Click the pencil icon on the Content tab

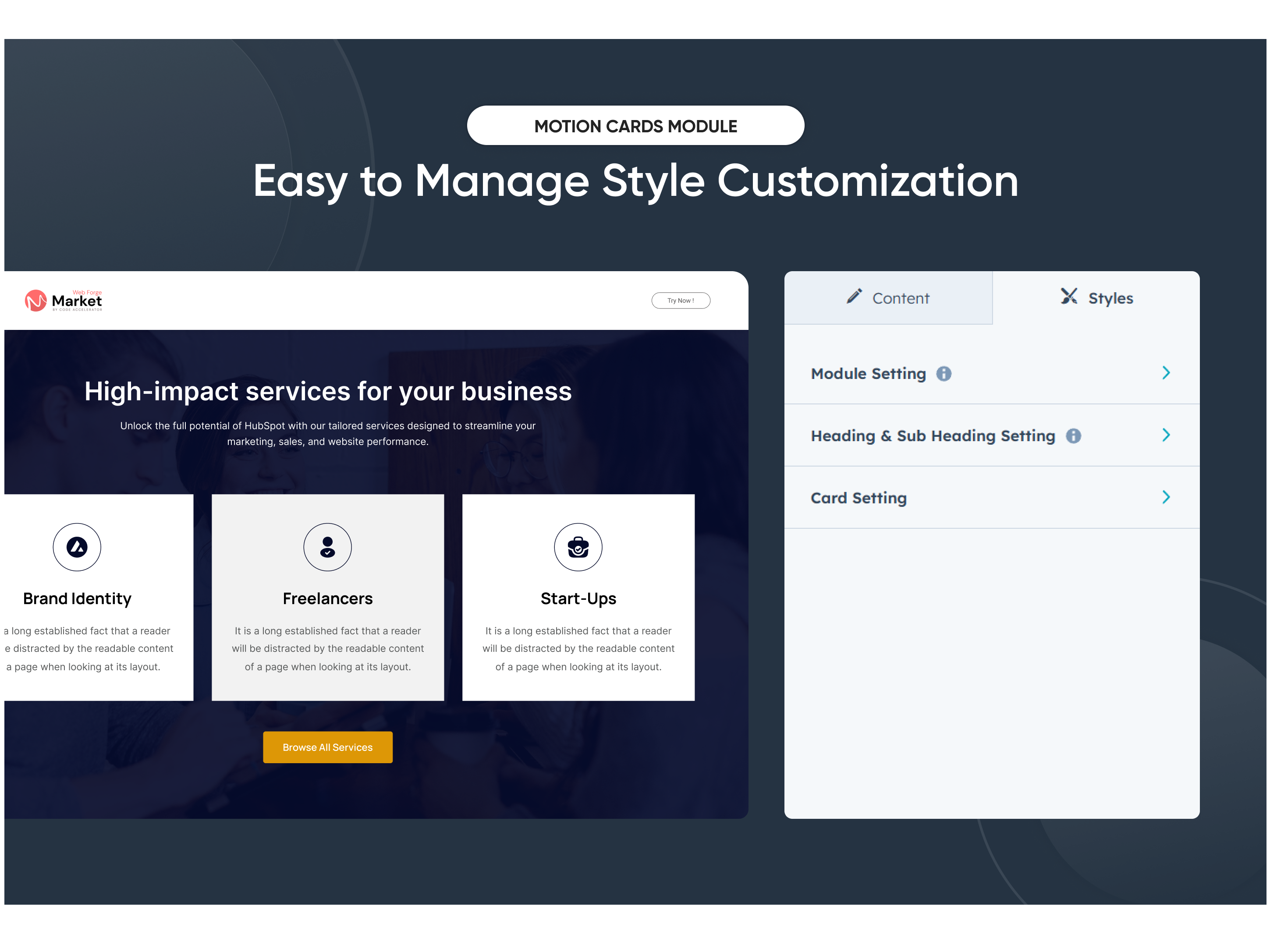[854, 296]
